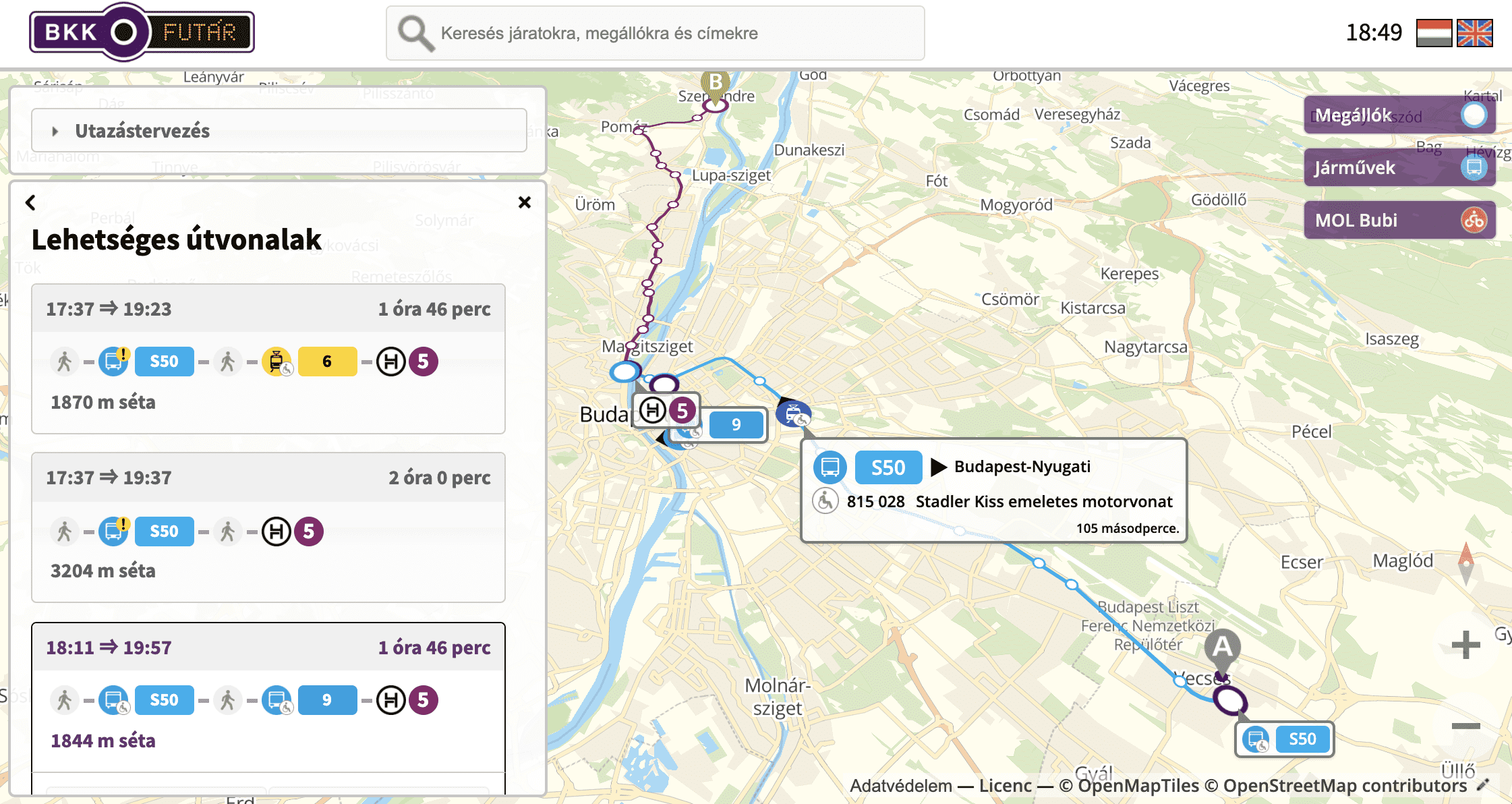
Task: Focus the search field for routes and stops
Action: pyautogui.click(x=655, y=33)
